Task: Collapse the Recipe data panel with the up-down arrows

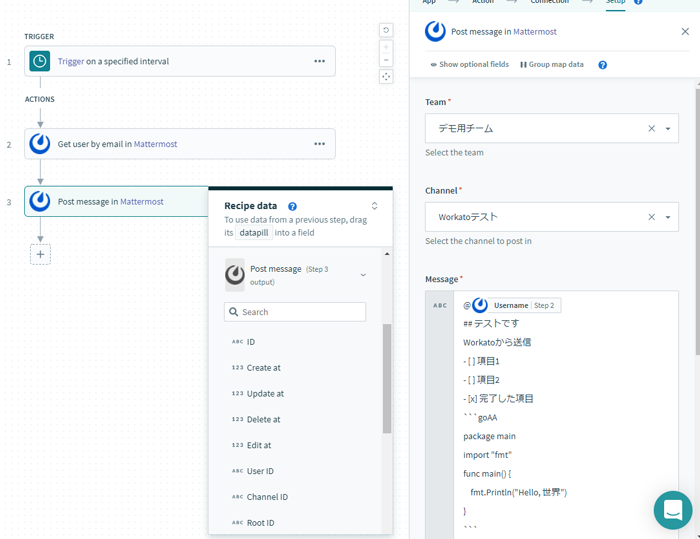Action: tap(374, 206)
